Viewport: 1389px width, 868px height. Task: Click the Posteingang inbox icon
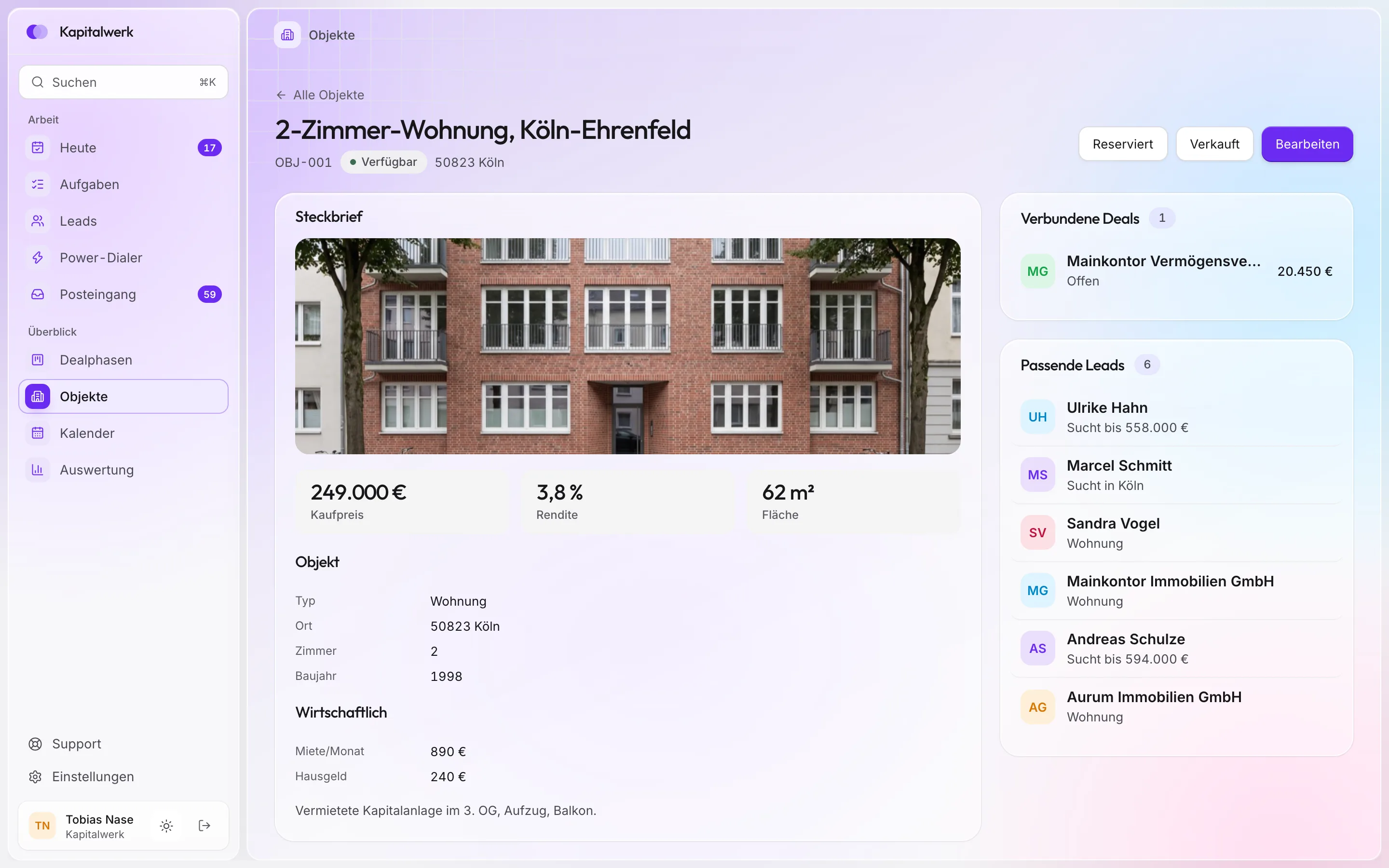[38, 295]
